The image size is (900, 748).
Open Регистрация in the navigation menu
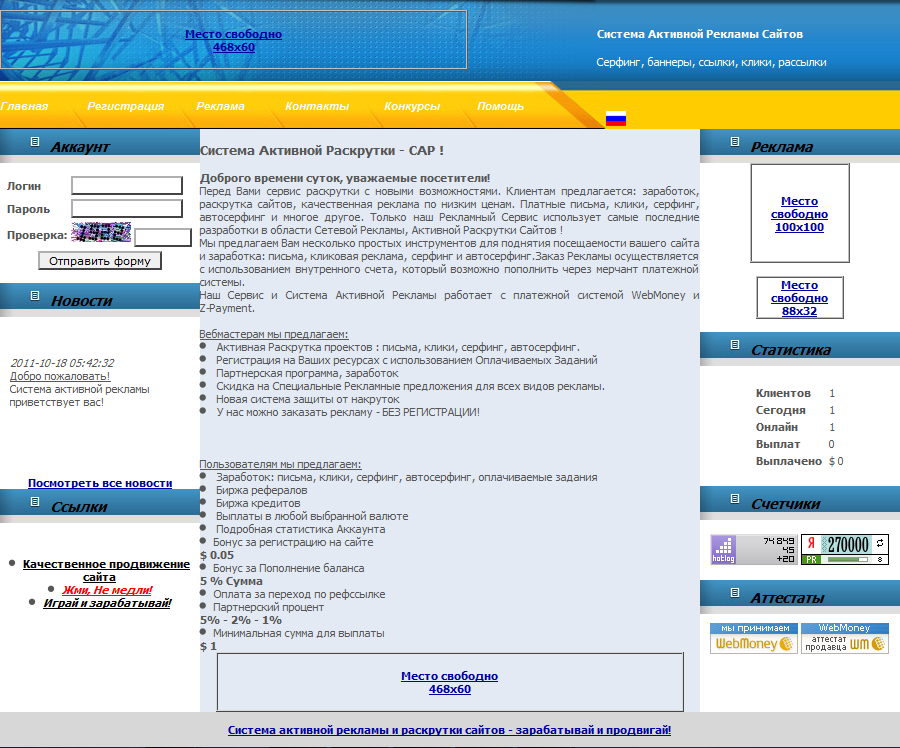pos(125,106)
